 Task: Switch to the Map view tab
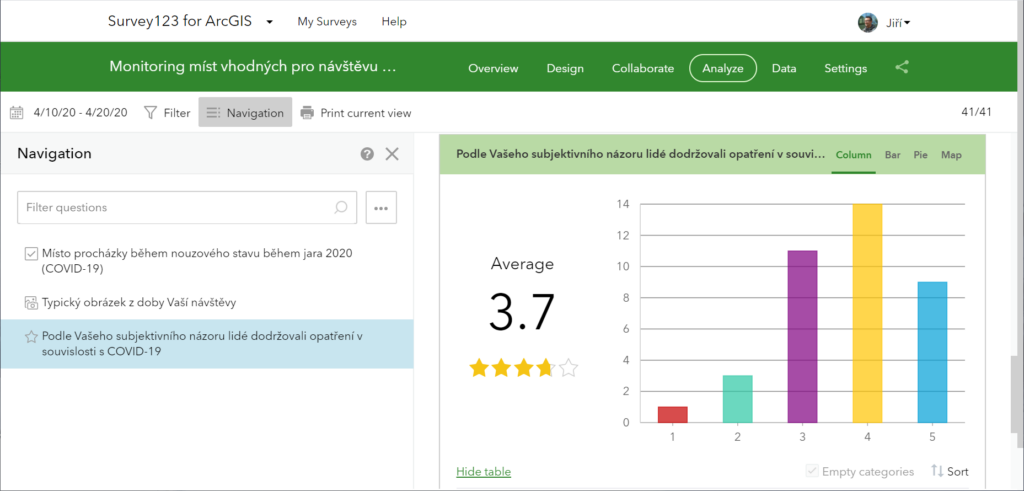(x=951, y=155)
